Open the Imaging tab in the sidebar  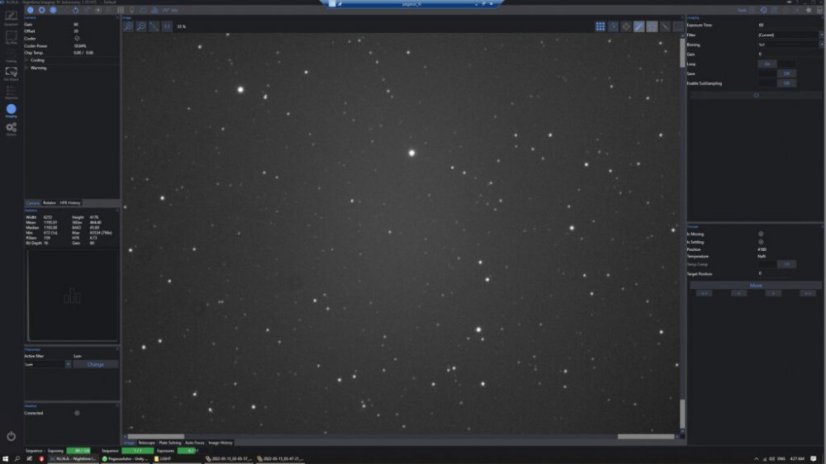tap(11, 110)
